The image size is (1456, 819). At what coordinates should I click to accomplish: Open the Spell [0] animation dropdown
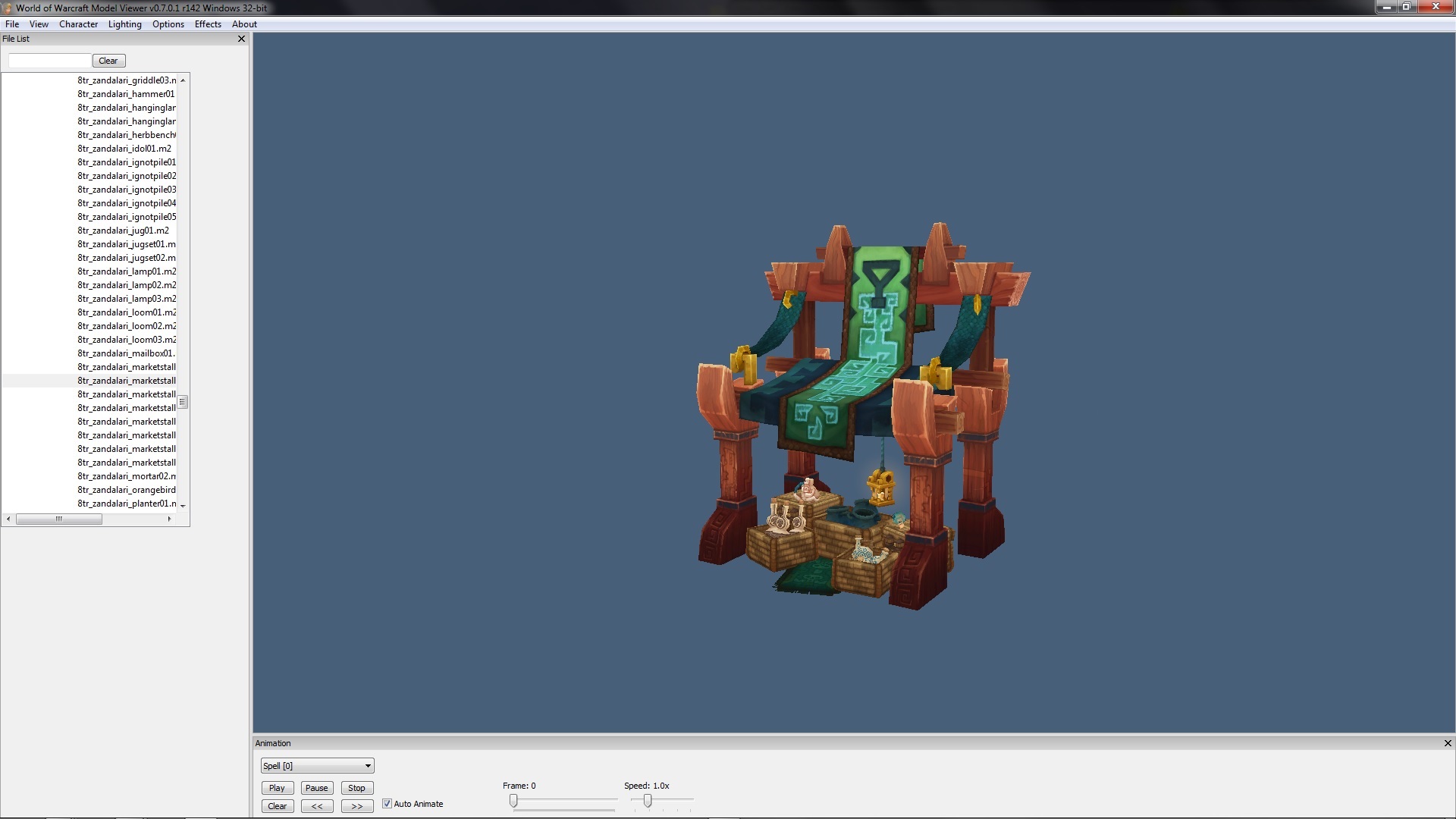coord(317,766)
